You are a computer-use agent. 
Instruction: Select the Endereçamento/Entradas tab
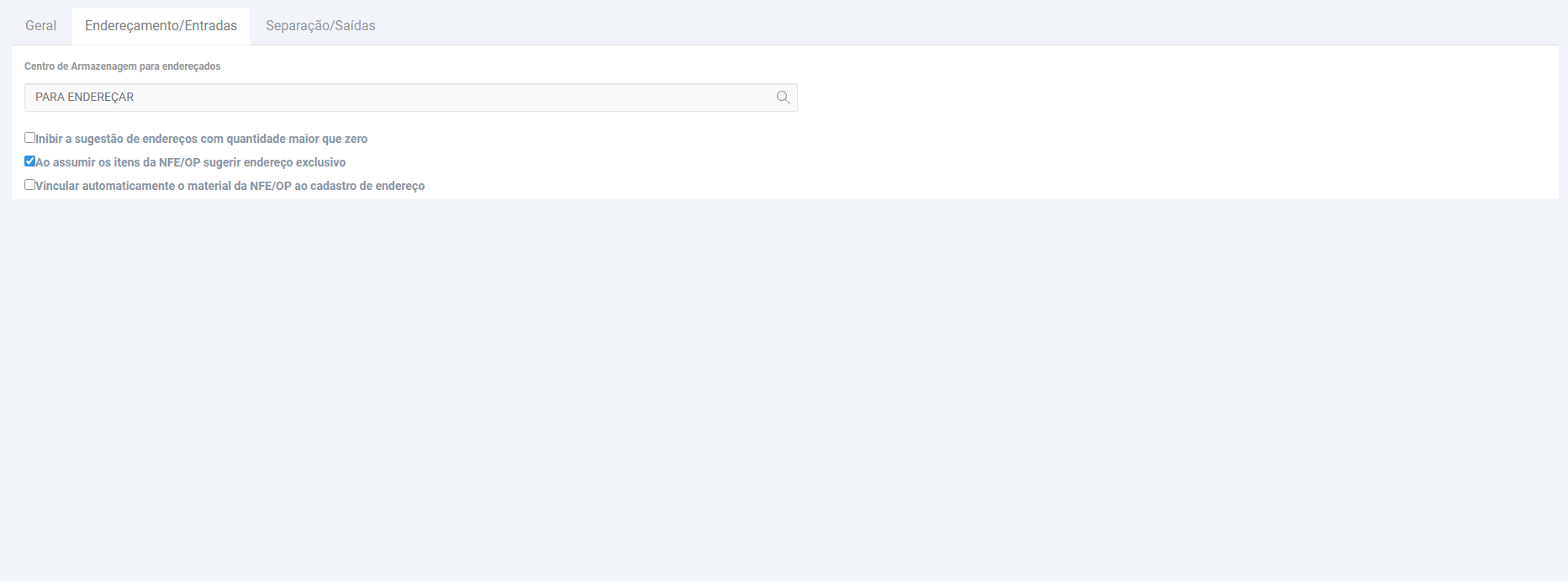(x=161, y=26)
